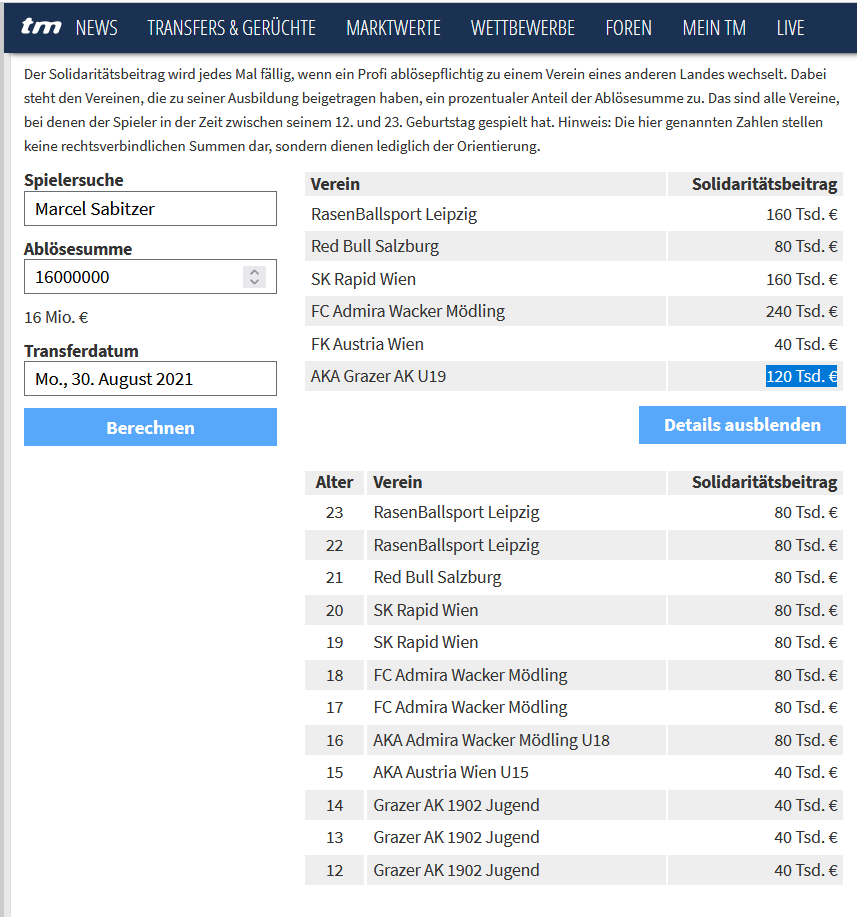
Task: Decrease Ablösesumme with the stepper down arrow
Action: point(254,282)
